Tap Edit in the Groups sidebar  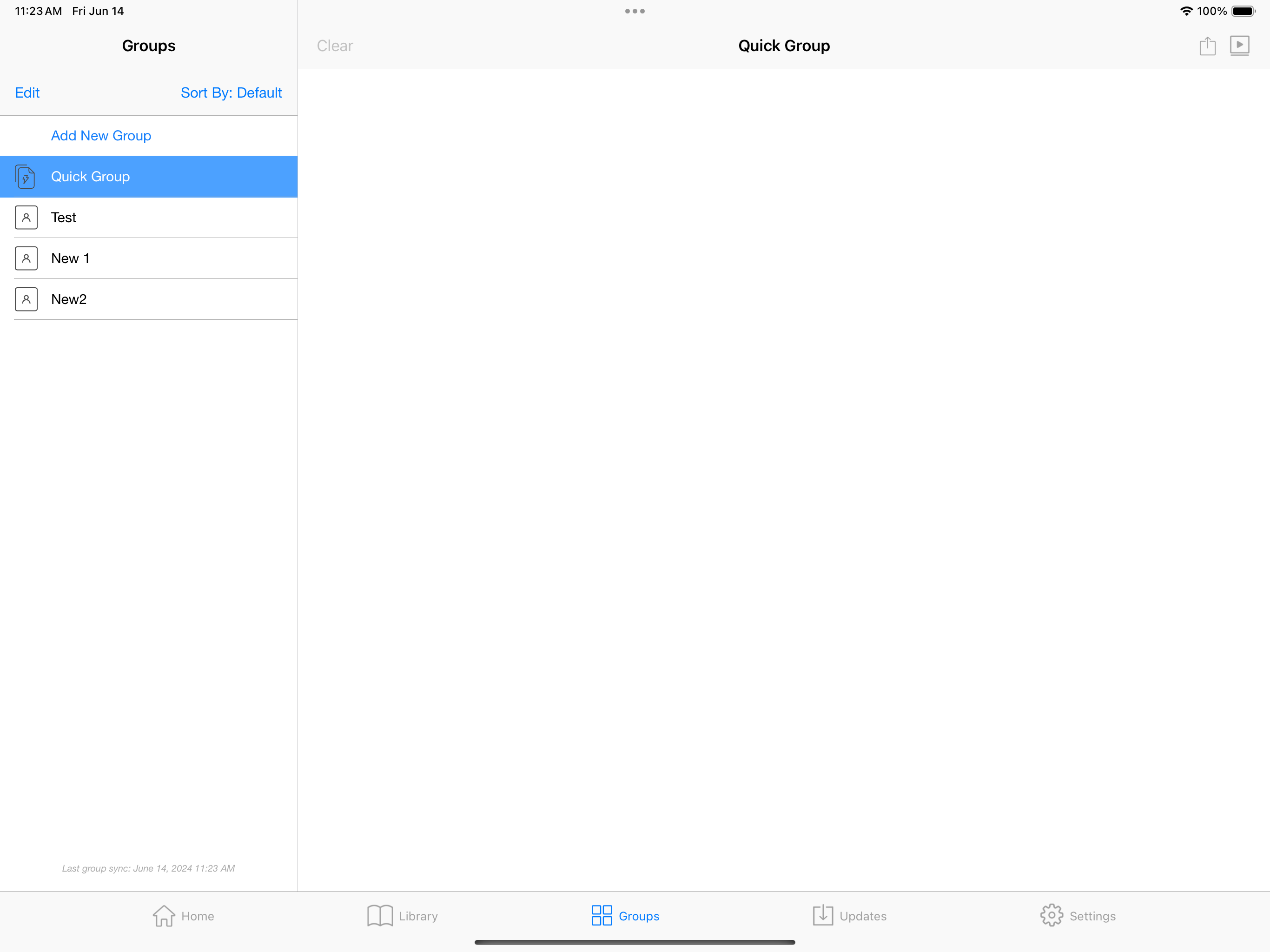point(27,93)
